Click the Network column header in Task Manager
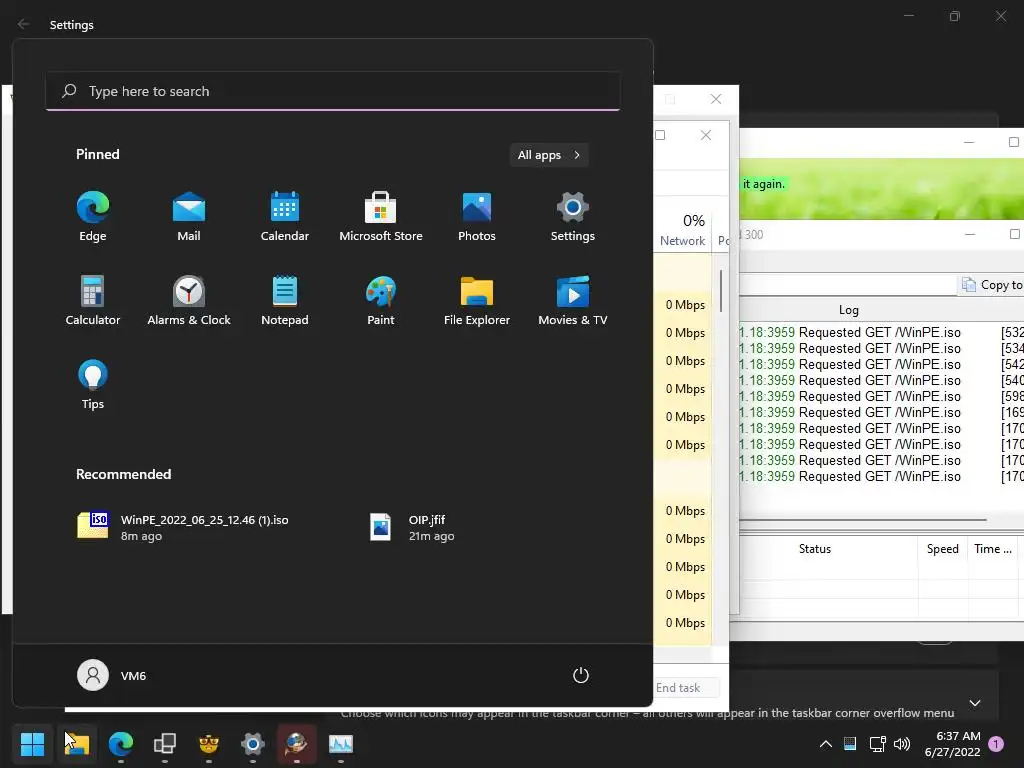The image size is (1024, 768). tap(682, 230)
